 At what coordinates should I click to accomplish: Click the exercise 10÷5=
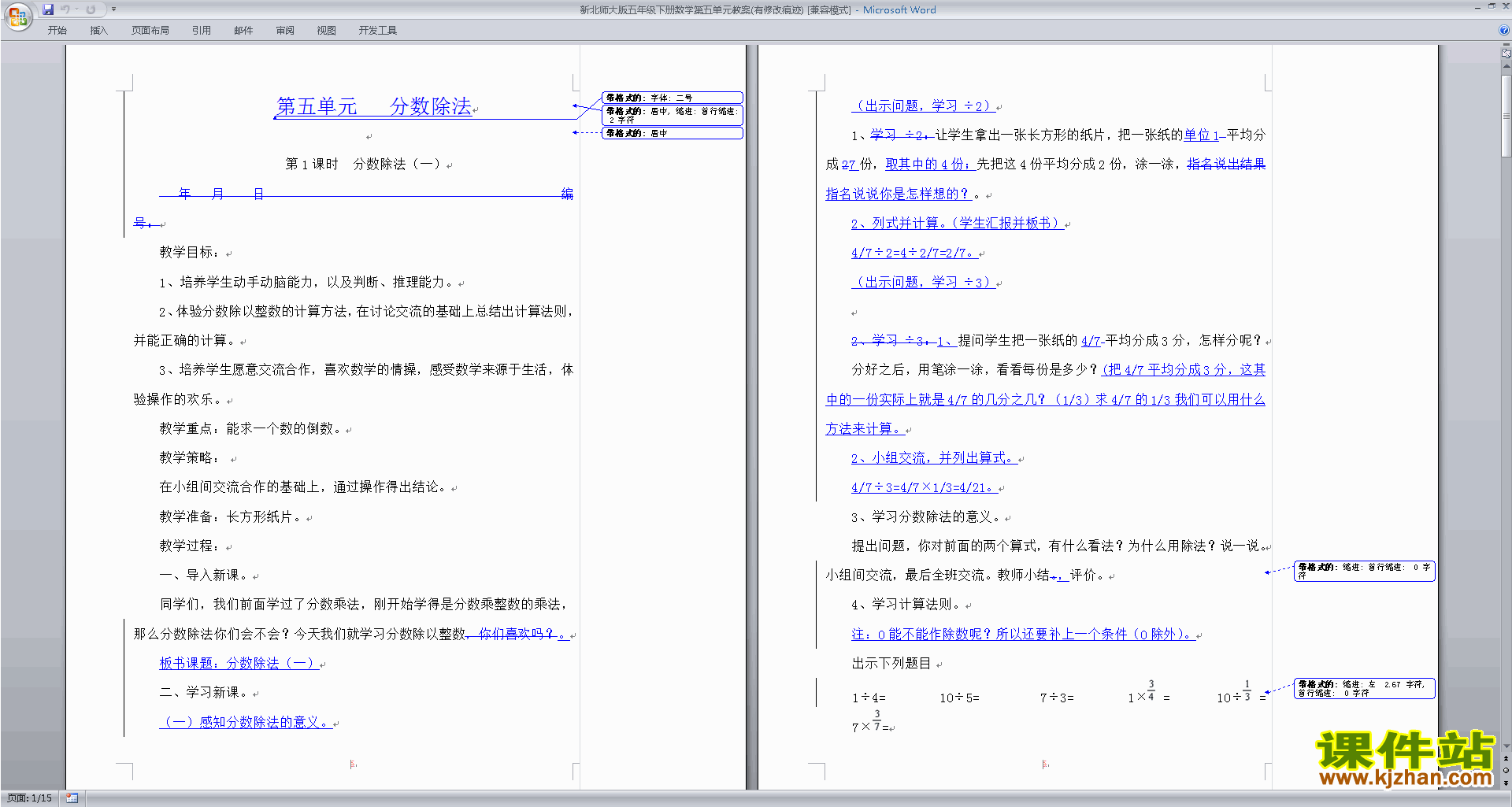click(959, 698)
